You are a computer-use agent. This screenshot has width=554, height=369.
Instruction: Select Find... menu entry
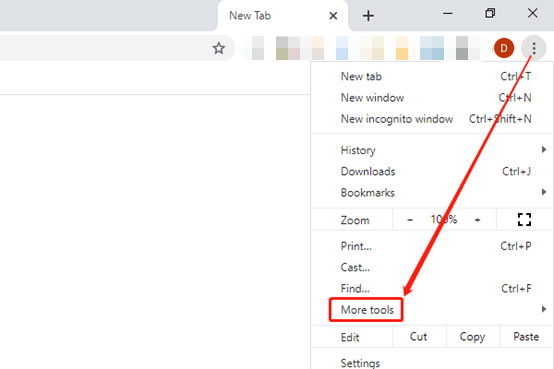432,288
